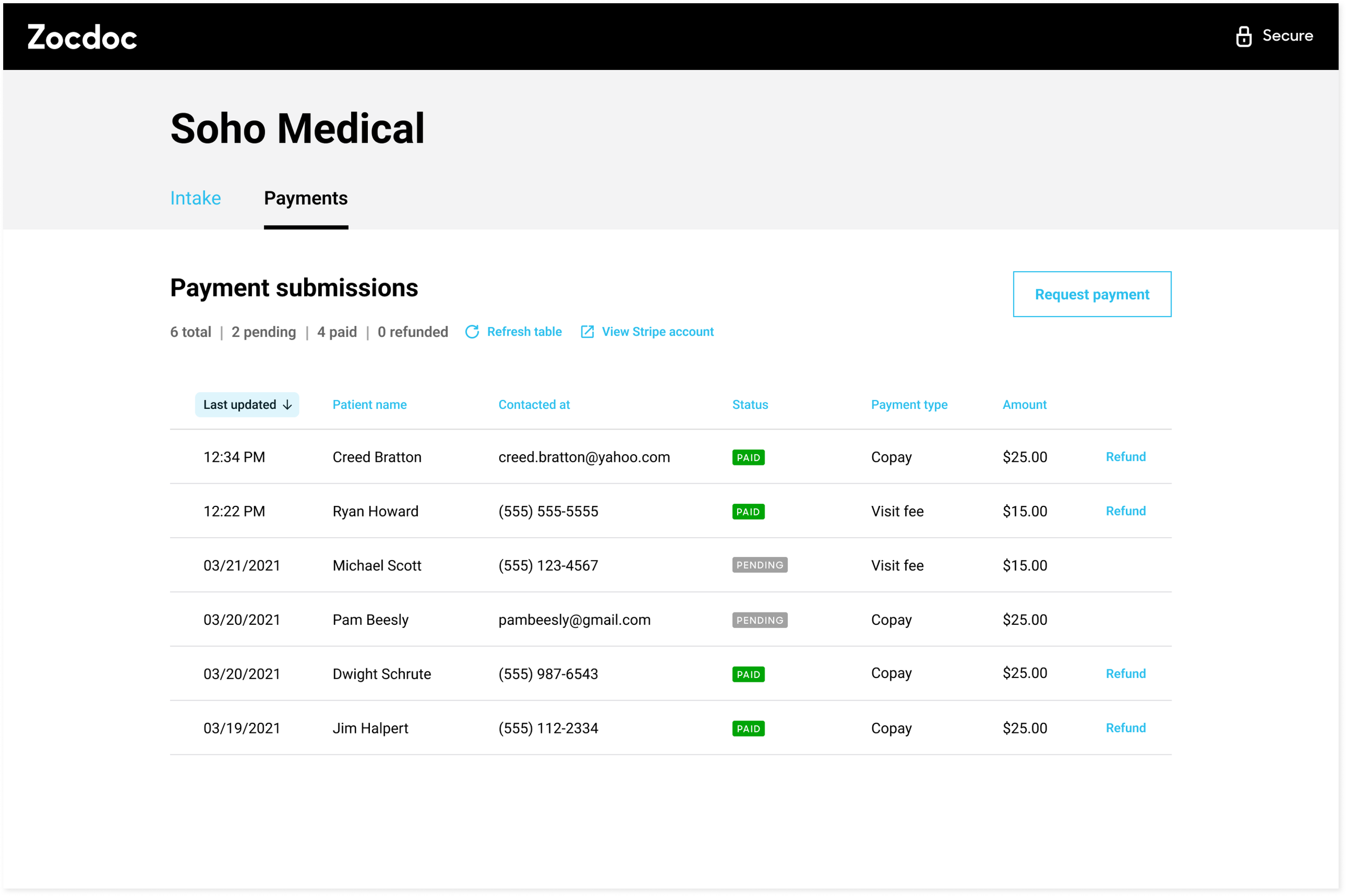Screen dimensions: 1346x896
Task: Refund Jim Halpert's copay
Action: (x=1125, y=728)
